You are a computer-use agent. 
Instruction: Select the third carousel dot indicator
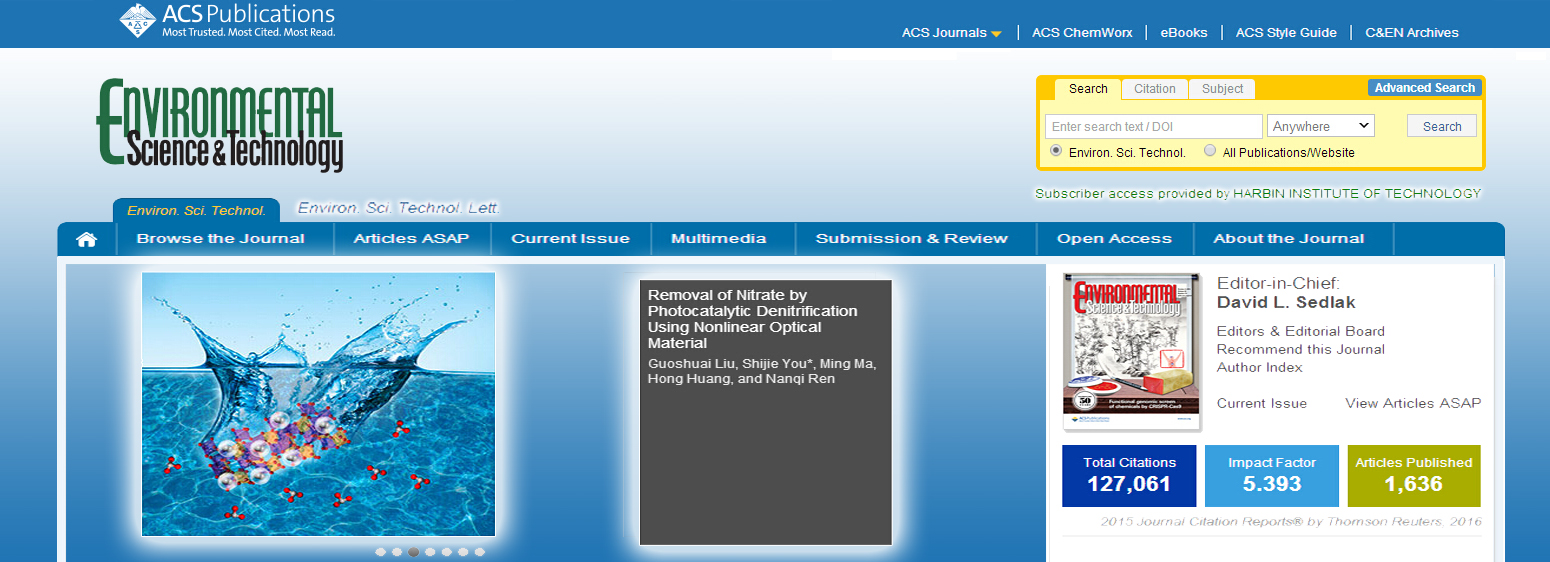413,551
